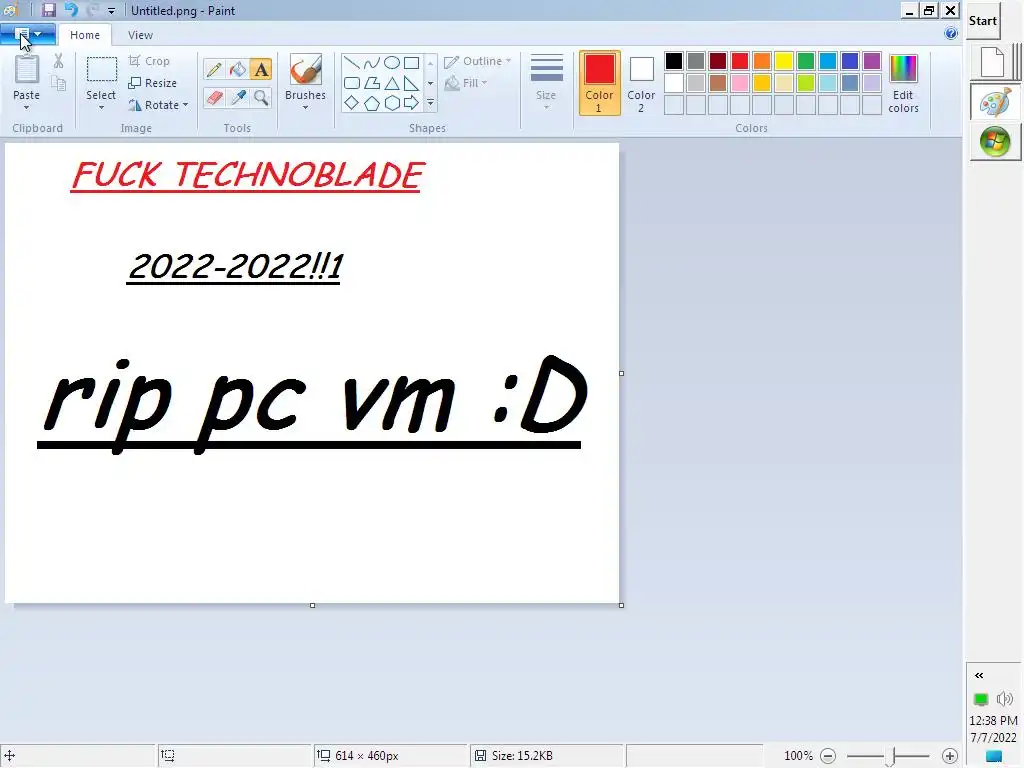Zoom out with the minus button
Image resolution: width=1024 pixels, height=768 pixels.
(x=828, y=756)
